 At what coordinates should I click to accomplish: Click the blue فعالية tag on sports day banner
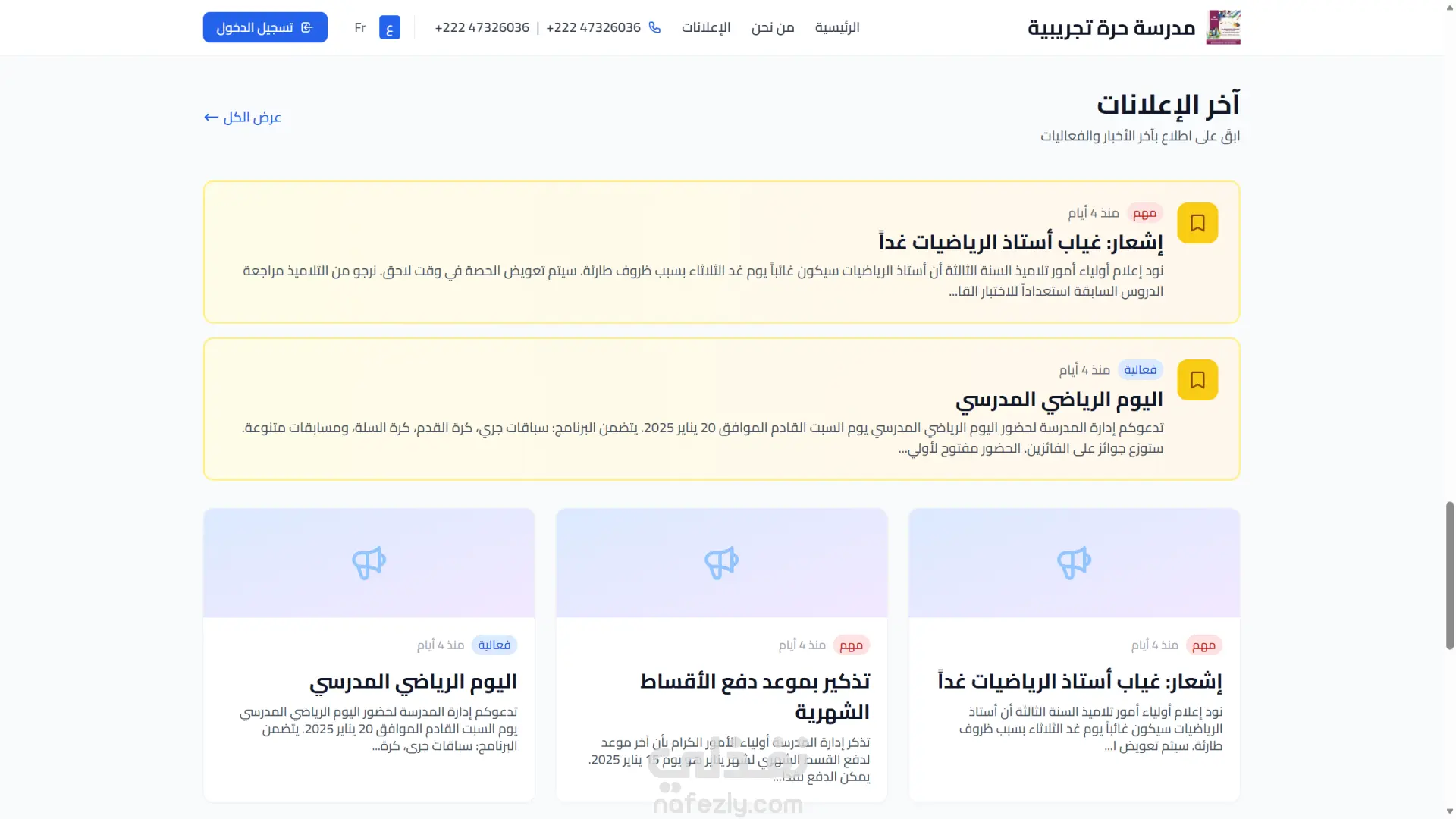(x=1140, y=369)
